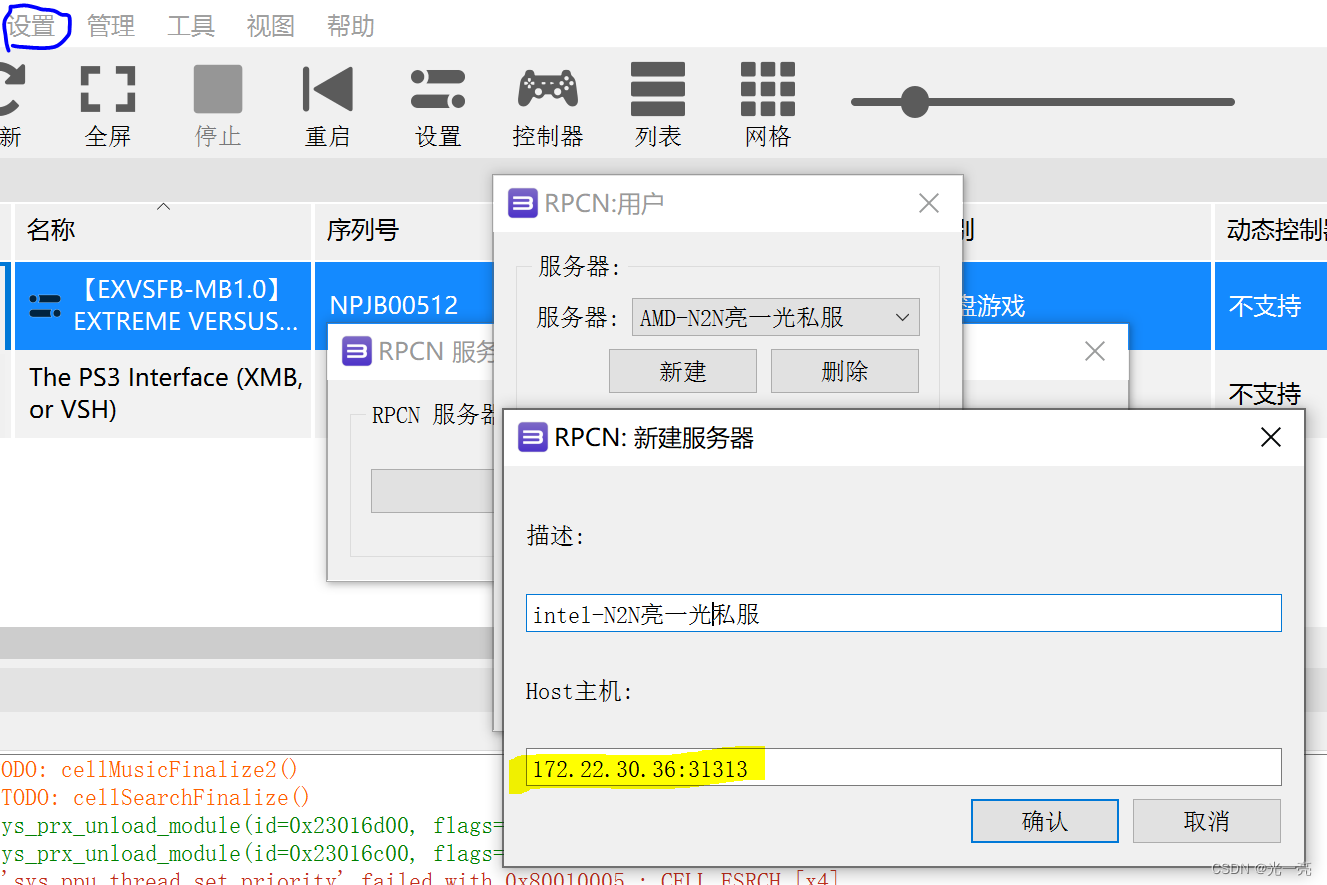The height and width of the screenshot is (885, 1327).
Task: Click the icon in the EXVSFB game row
Action: coord(45,306)
